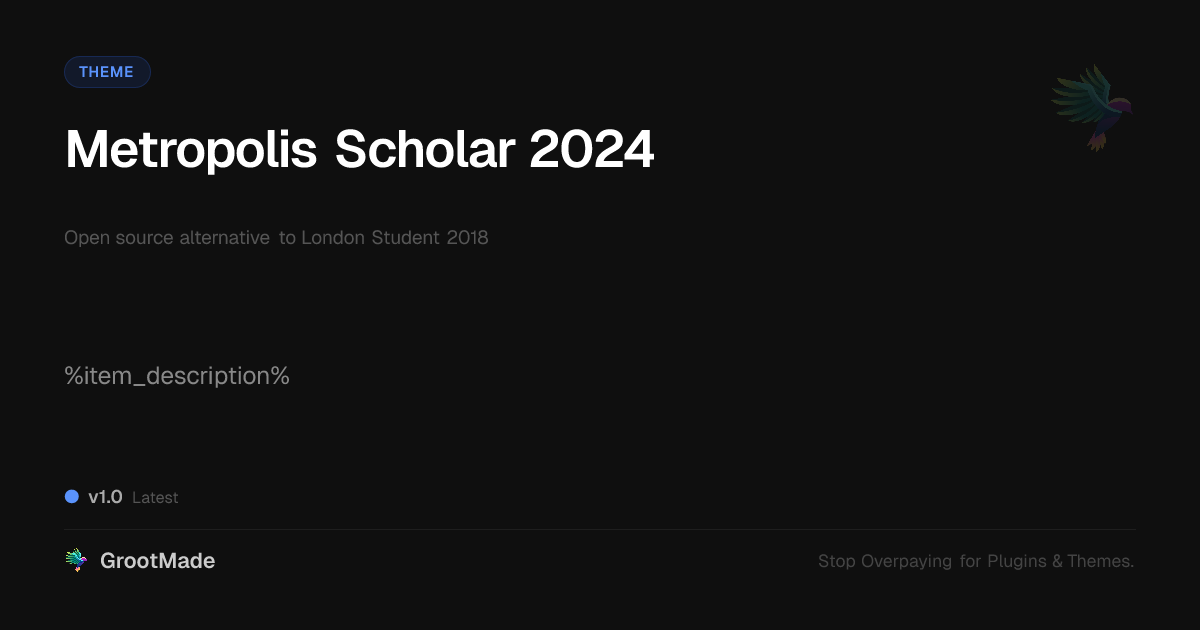Image resolution: width=1200 pixels, height=630 pixels.
Task: Click the word Student in the subtitle
Action: [x=400, y=238]
